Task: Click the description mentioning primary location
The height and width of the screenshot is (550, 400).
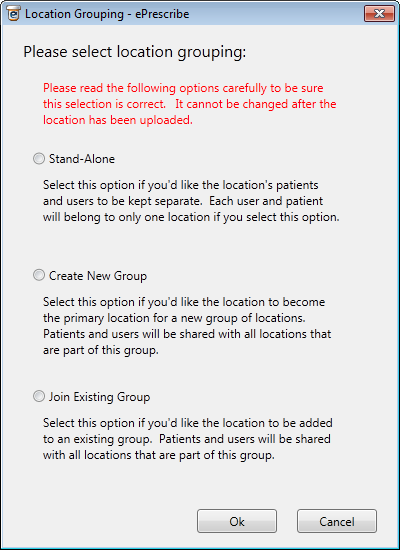Action: click(x=187, y=326)
